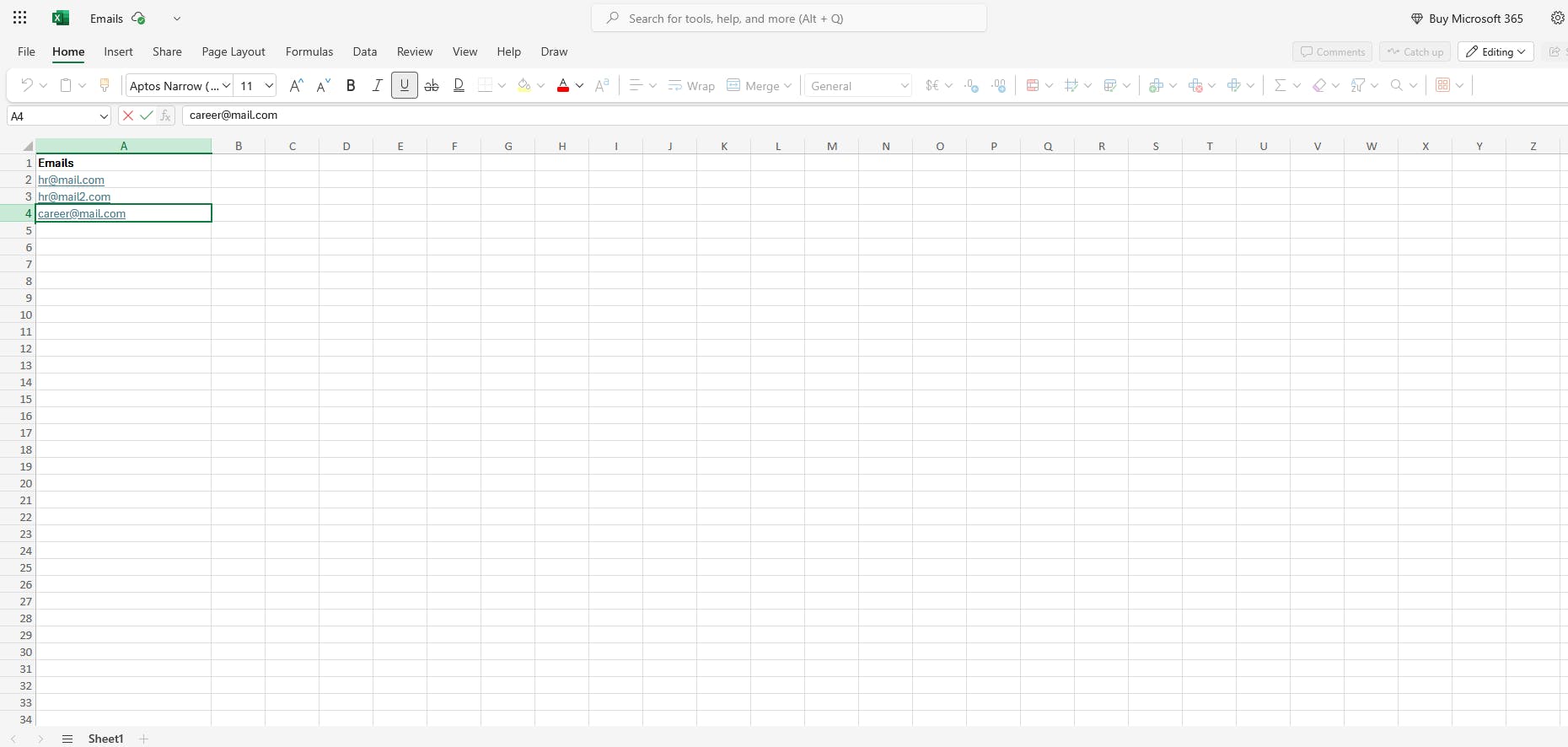This screenshot has width=1568, height=747.
Task: Click the Increase Decimal icon
Action: [x=999, y=85]
